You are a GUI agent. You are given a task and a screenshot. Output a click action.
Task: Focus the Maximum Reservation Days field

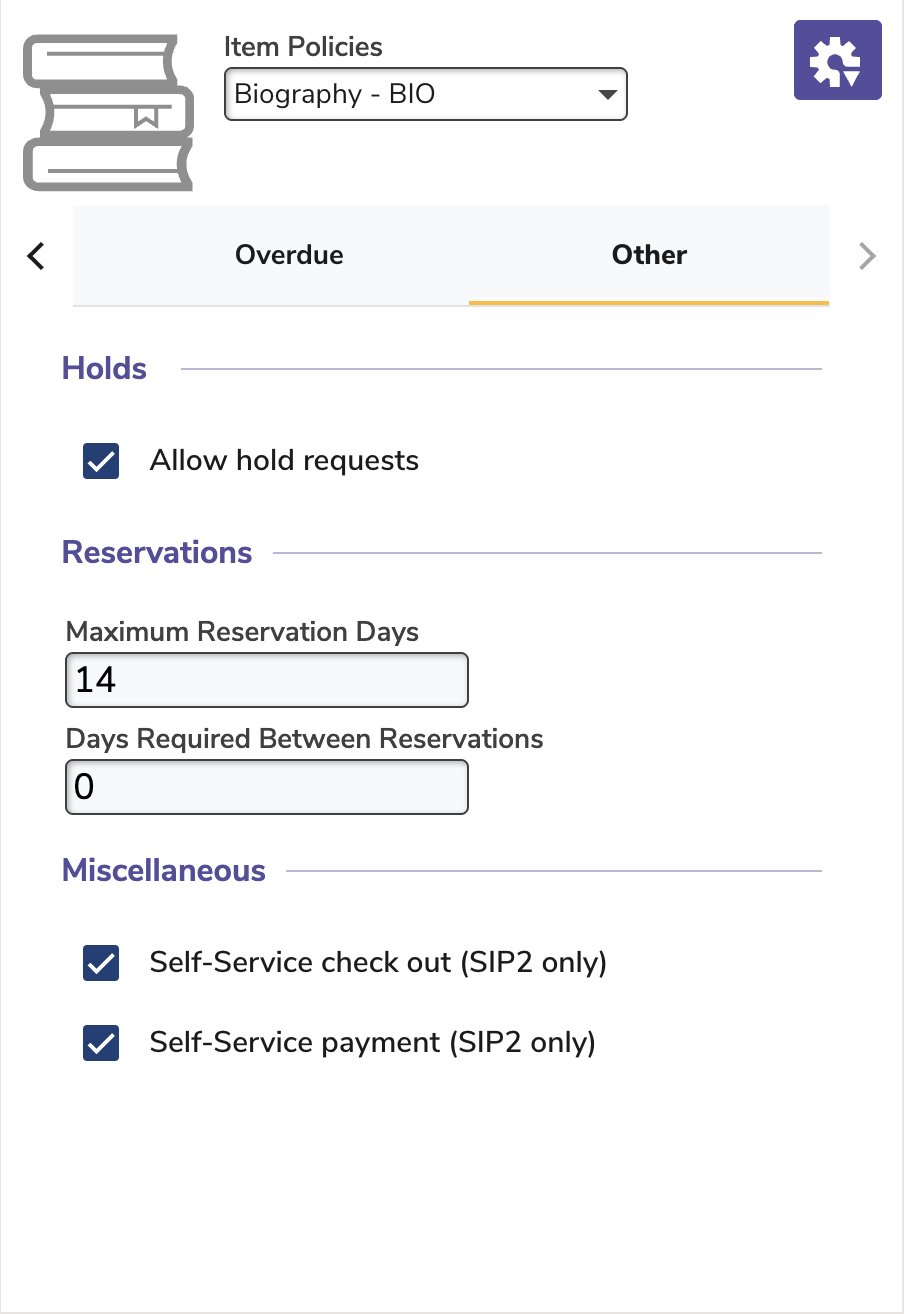(267, 680)
